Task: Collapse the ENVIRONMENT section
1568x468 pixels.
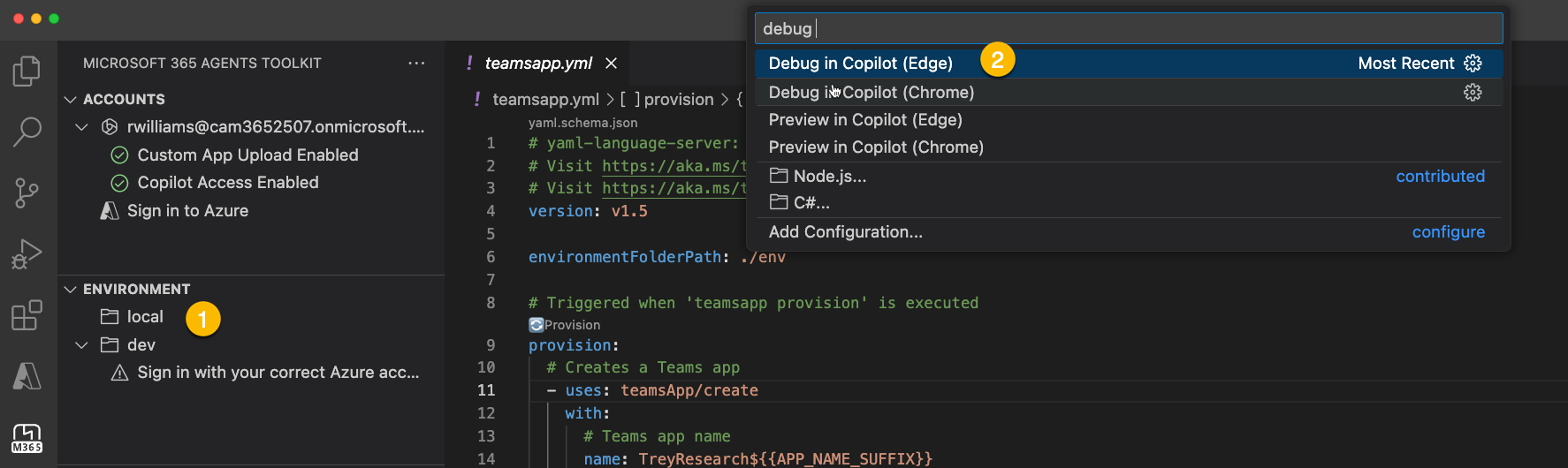Action: tap(71, 290)
